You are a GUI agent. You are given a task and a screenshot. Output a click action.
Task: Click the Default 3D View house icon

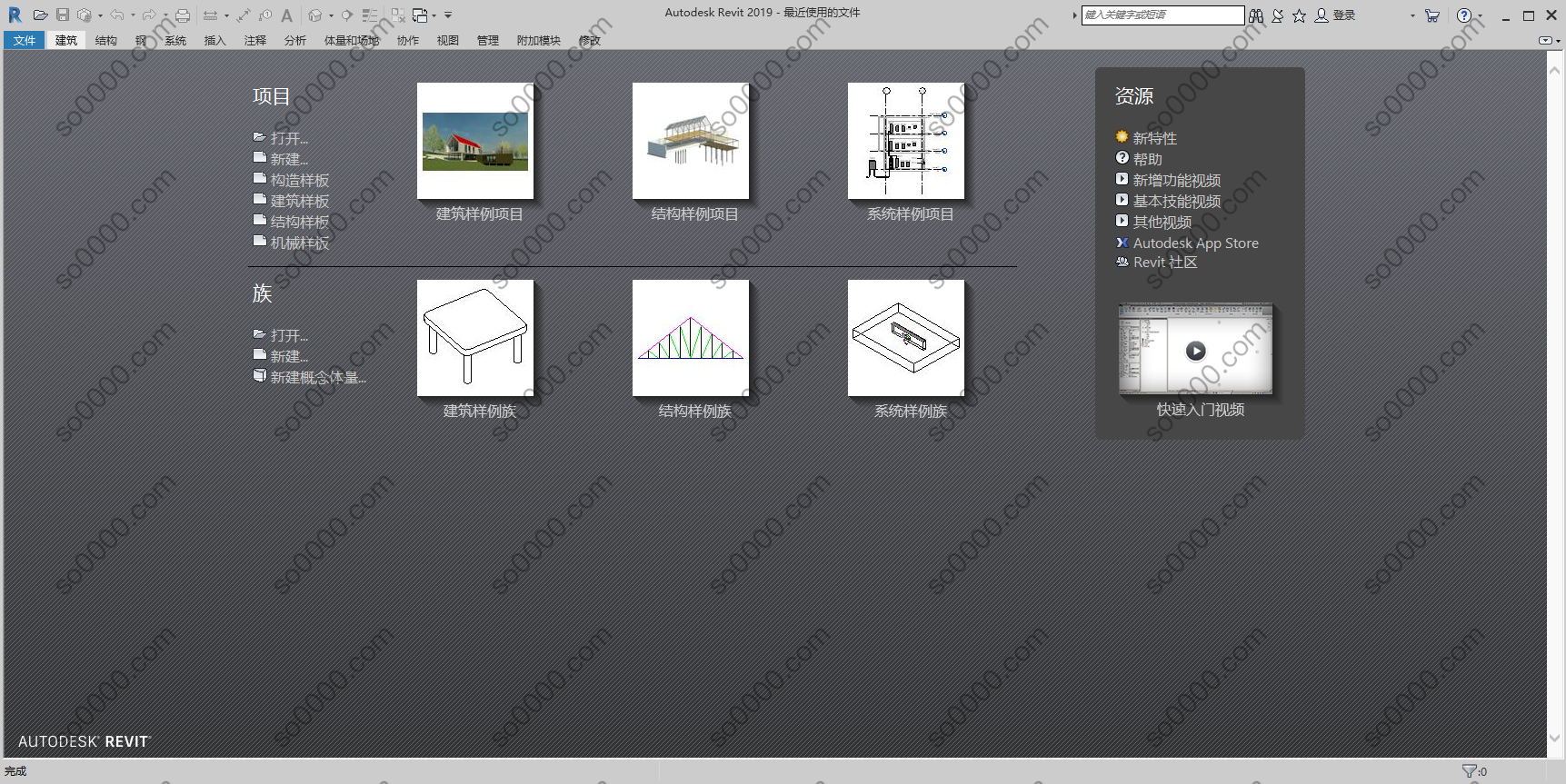pos(314,15)
